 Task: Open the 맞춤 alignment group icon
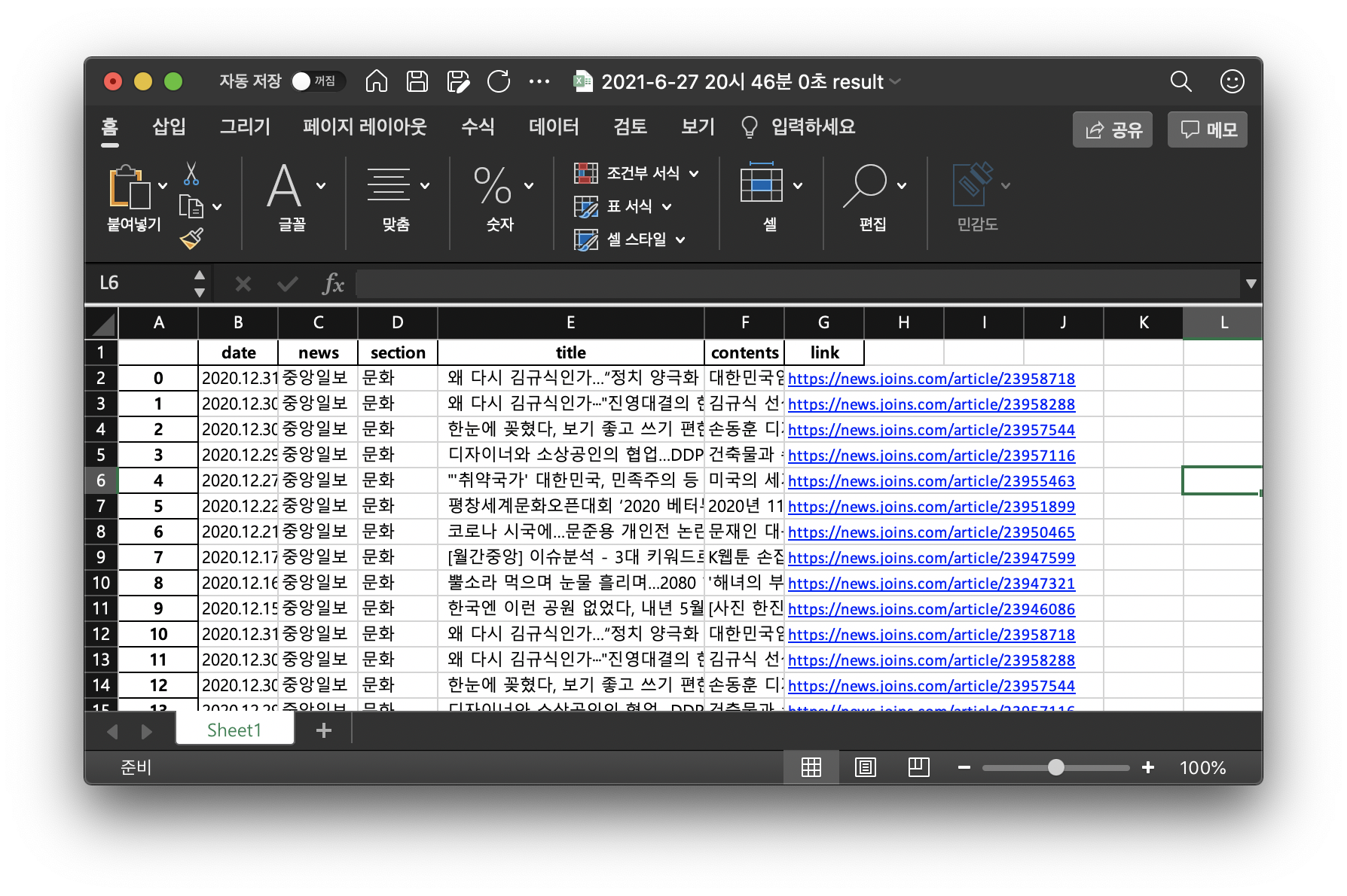pyautogui.click(x=389, y=185)
